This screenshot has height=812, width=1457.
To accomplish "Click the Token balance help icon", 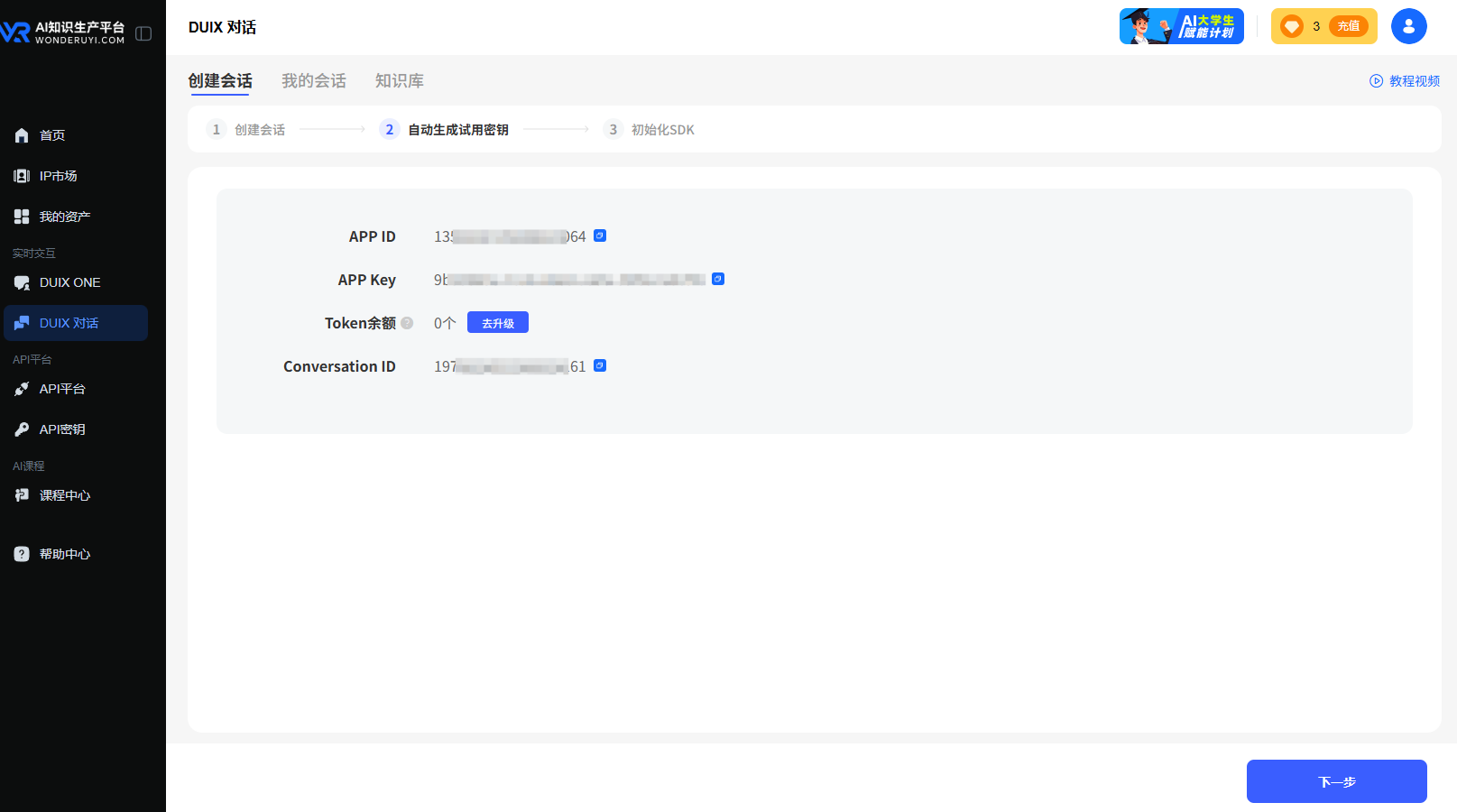I will point(407,323).
